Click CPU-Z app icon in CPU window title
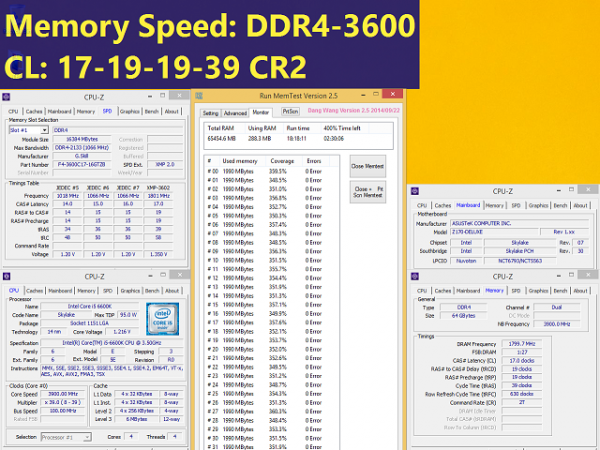 click(x=6, y=276)
